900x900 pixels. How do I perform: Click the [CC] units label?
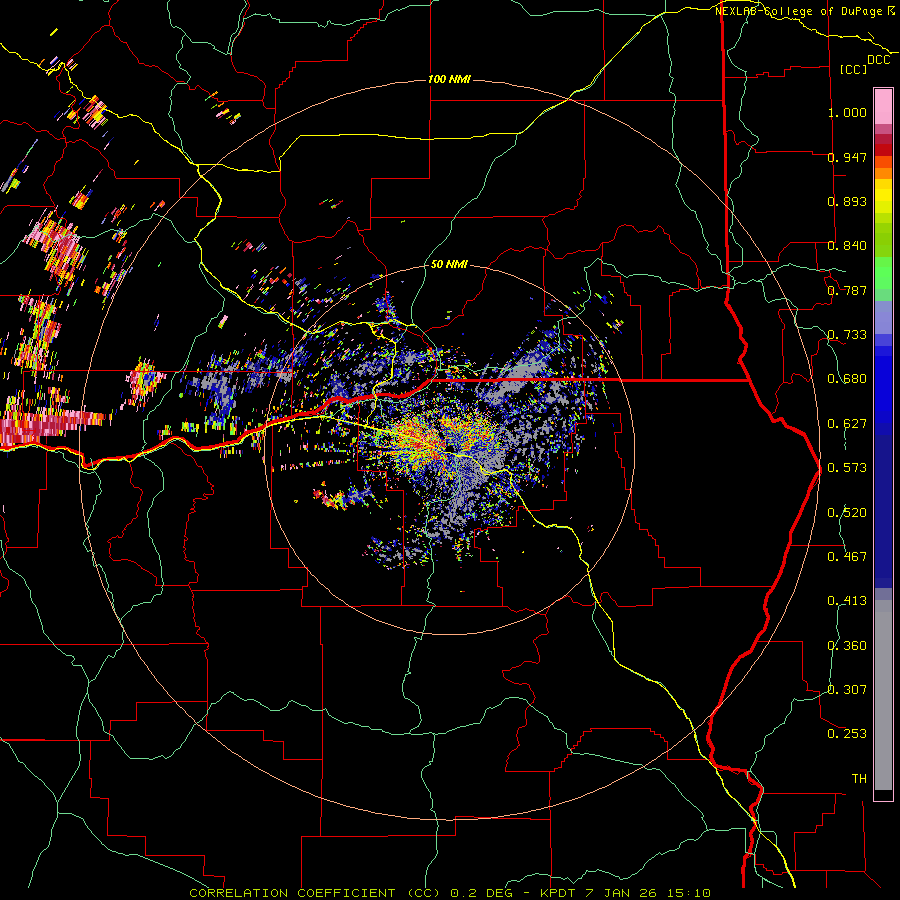pos(854,69)
